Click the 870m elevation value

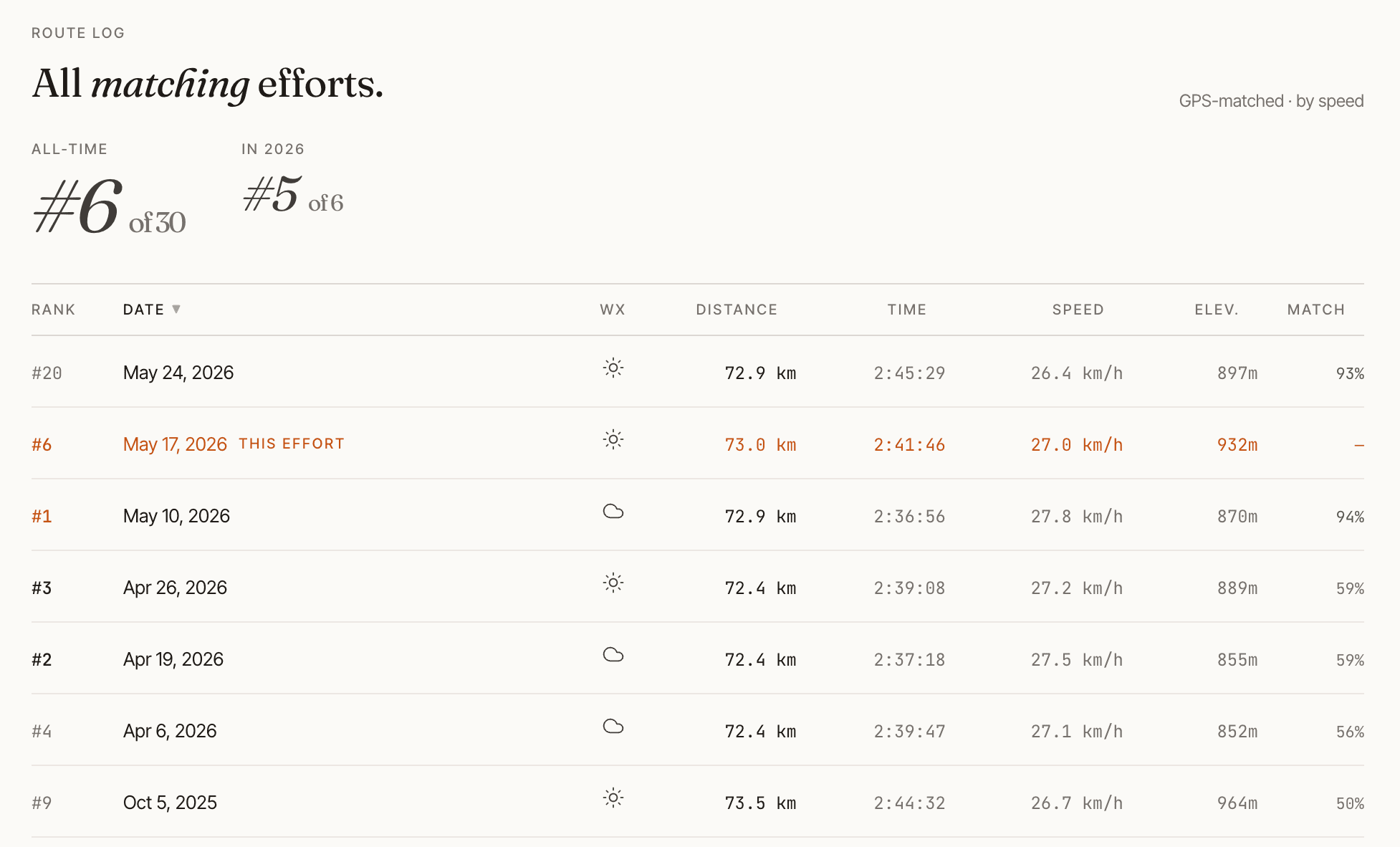pos(1237,517)
